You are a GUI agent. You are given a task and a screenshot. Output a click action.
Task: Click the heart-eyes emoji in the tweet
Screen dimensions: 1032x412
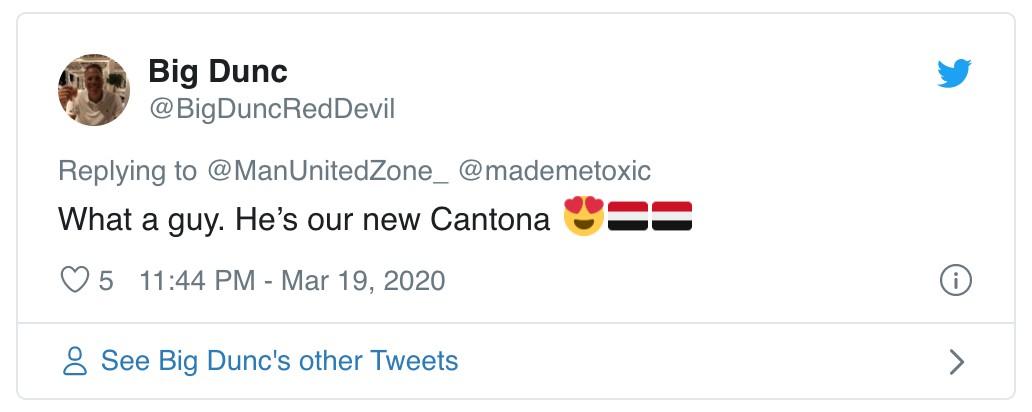point(584,217)
